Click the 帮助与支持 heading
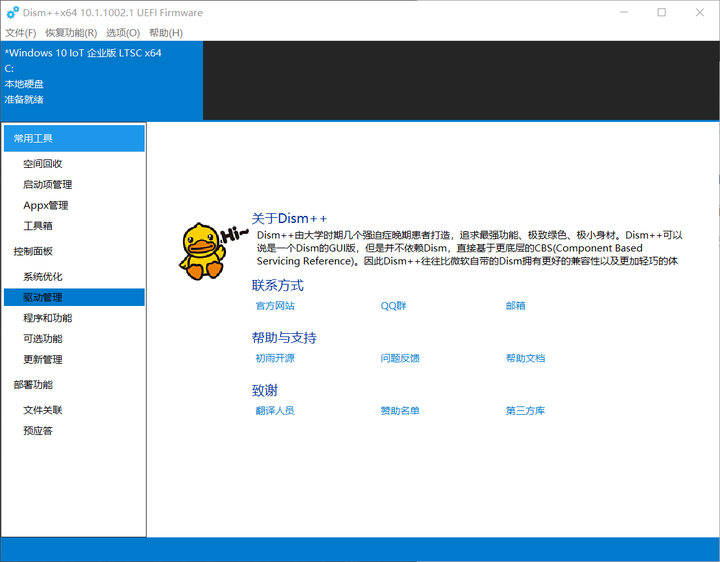The image size is (720, 562). click(284, 337)
